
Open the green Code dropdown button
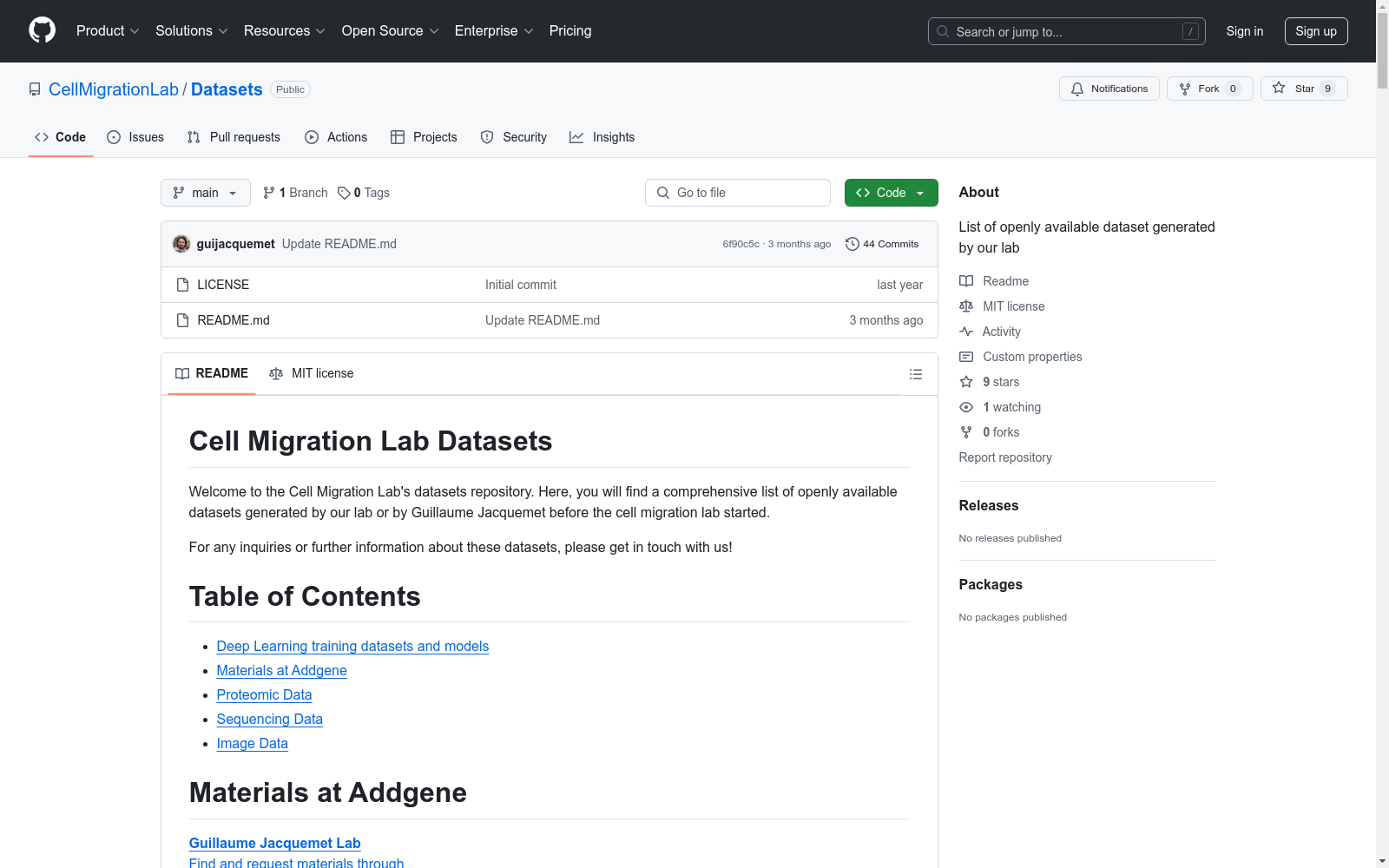[x=892, y=193]
